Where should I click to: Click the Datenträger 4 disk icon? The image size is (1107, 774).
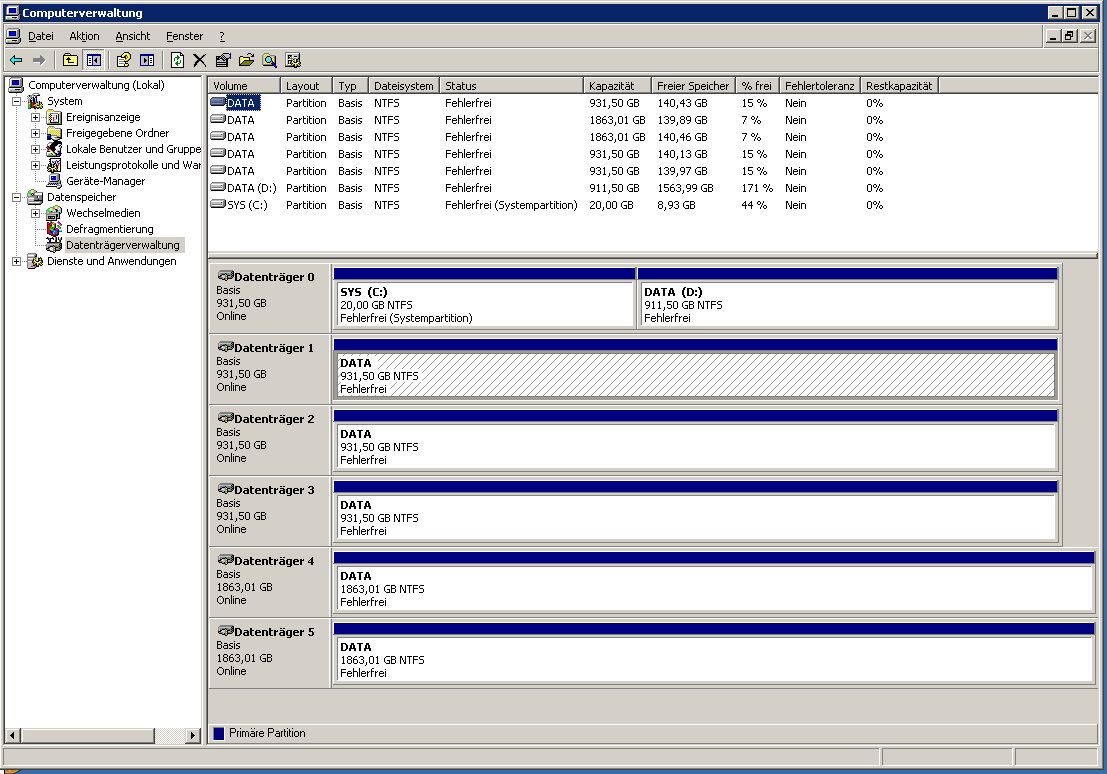pos(225,560)
